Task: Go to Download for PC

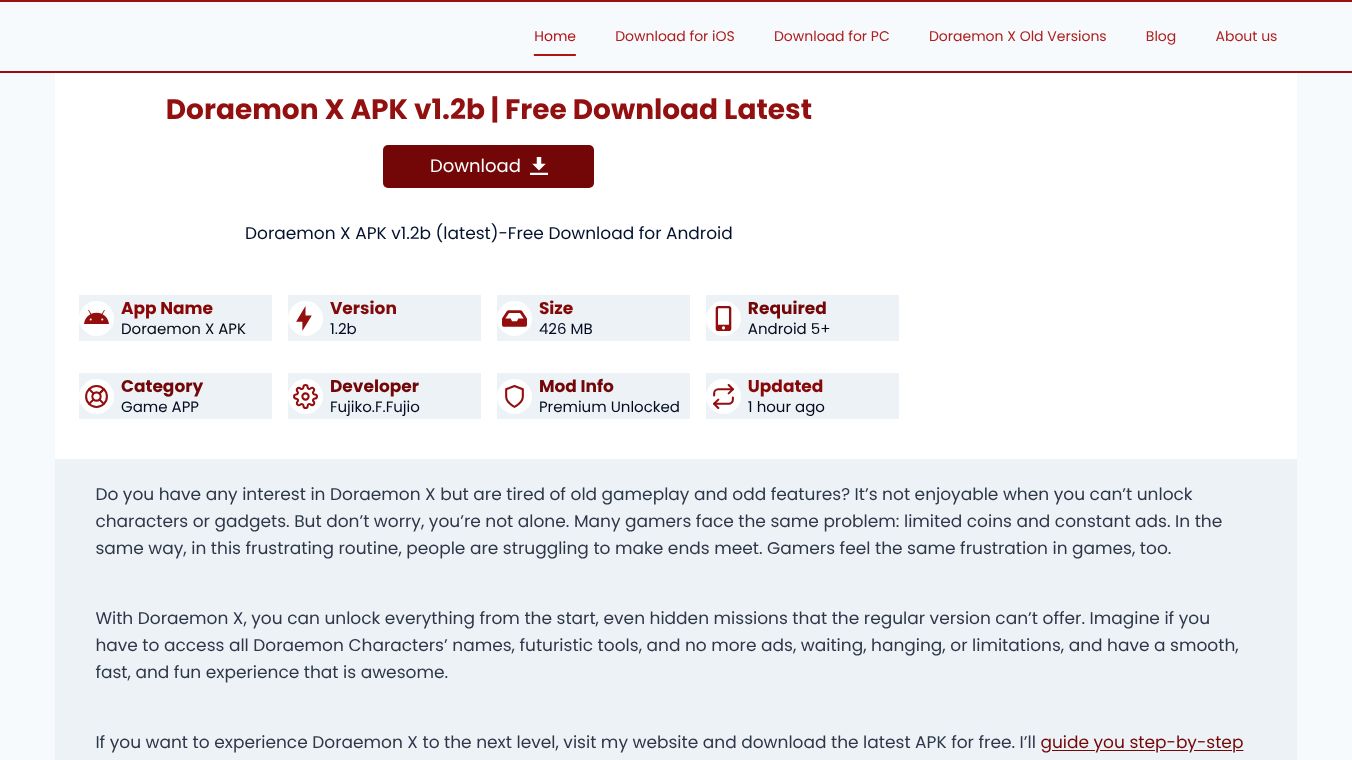Action: 832,36
